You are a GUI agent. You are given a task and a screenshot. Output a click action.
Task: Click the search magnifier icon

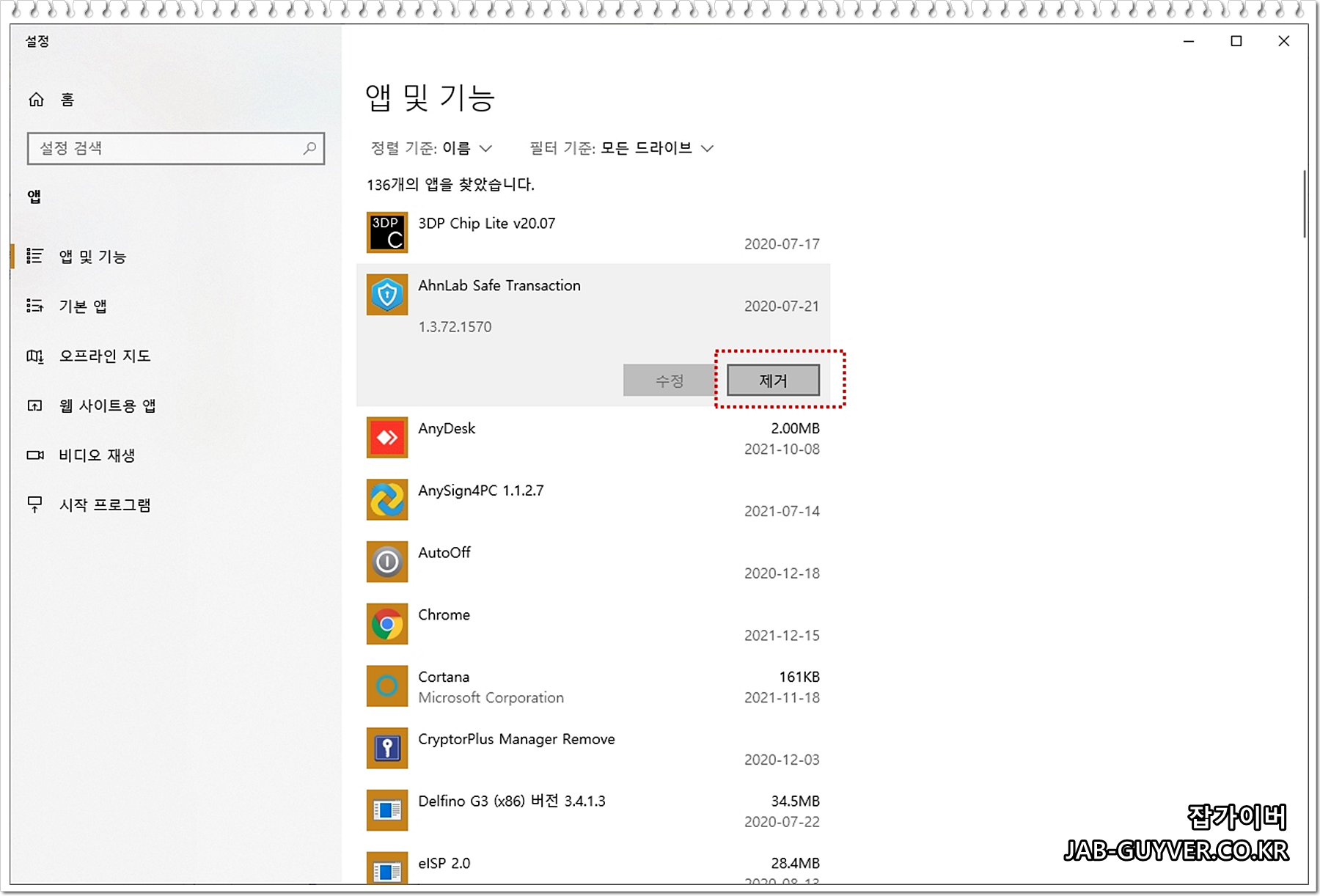click(309, 148)
